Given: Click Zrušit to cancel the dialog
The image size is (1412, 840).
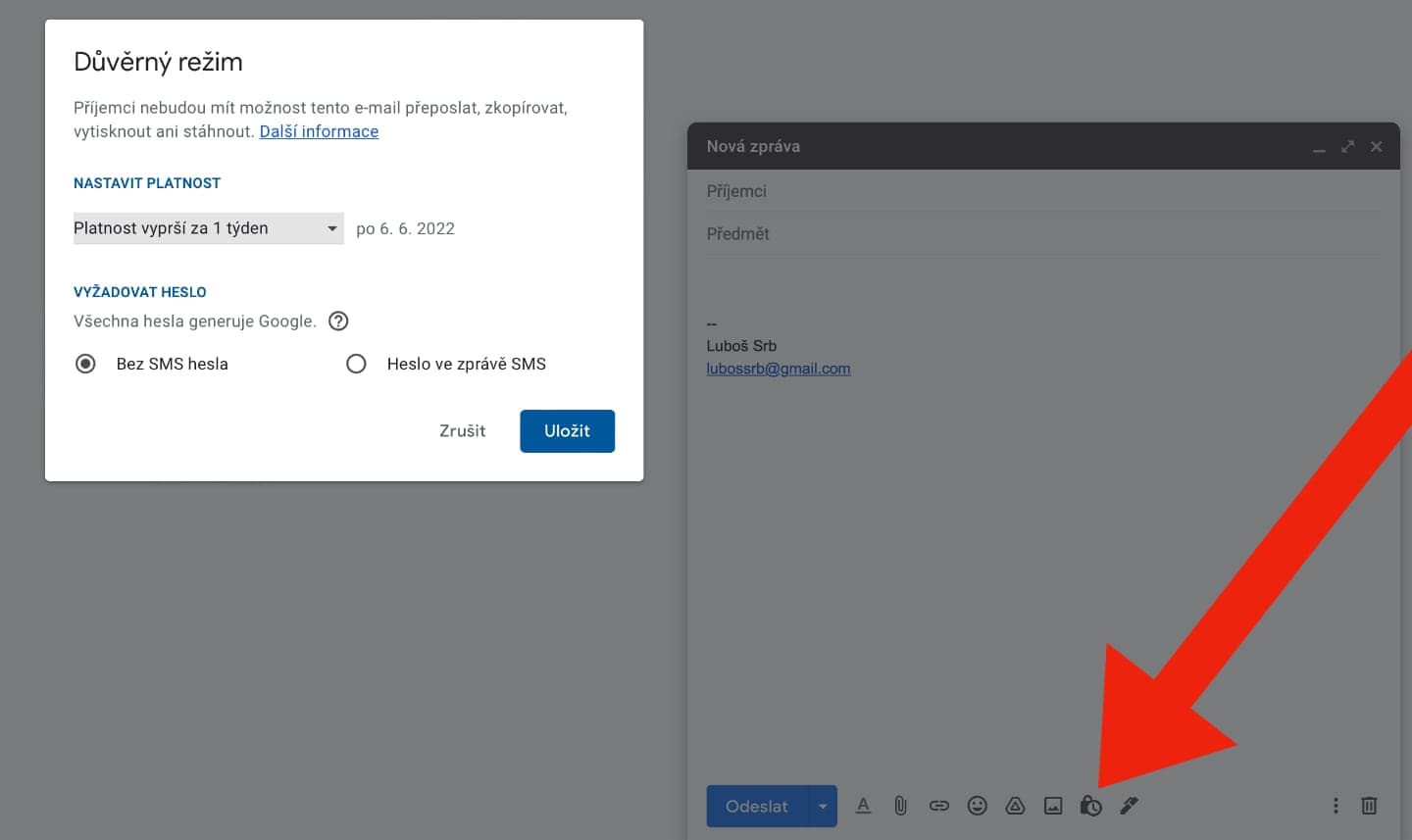Looking at the screenshot, I should [x=462, y=431].
